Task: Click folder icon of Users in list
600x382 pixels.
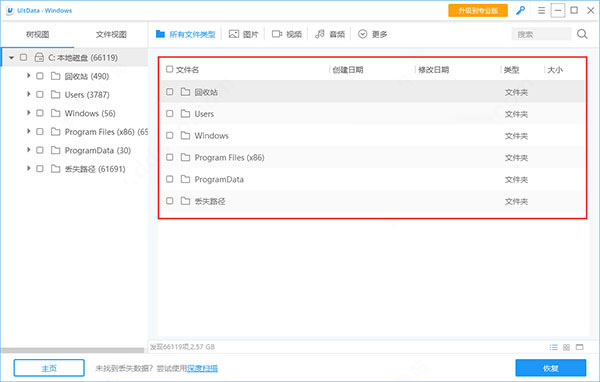Action: click(185, 114)
